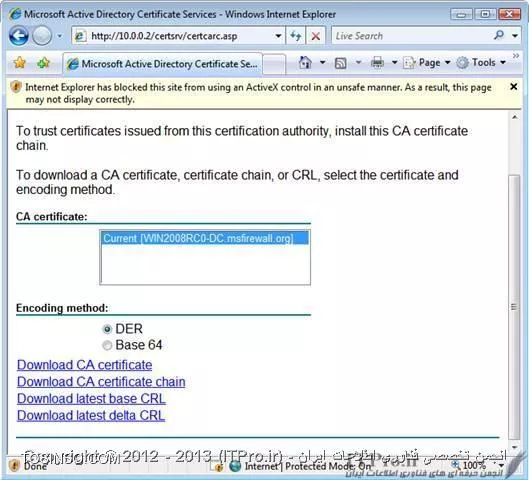Dismiss the information bar with its X
529x480 pixels.
click(513, 87)
